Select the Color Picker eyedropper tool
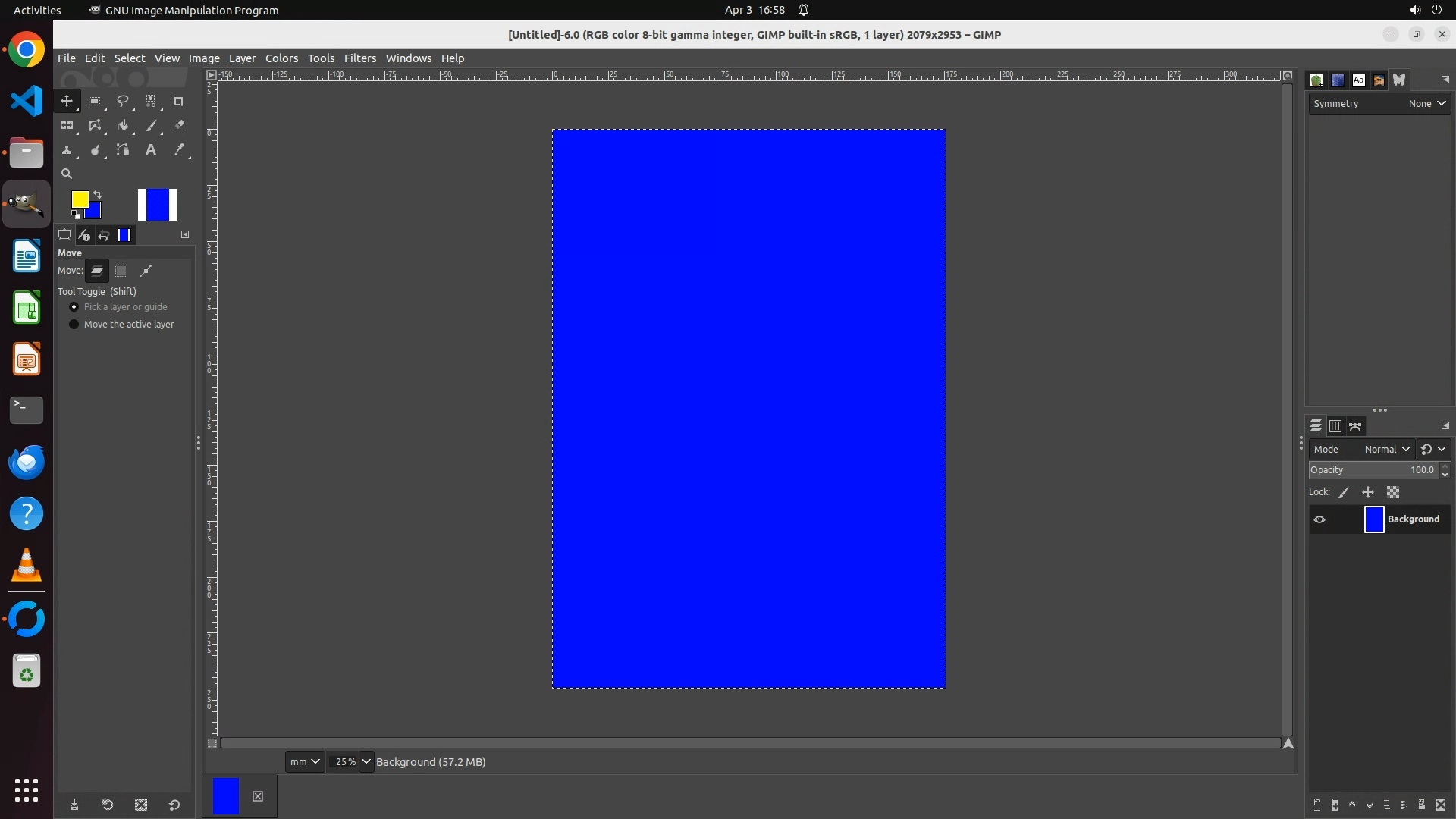Image resolution: width=1456 pixels, height=819 pixels. click(x=179, y=150)
